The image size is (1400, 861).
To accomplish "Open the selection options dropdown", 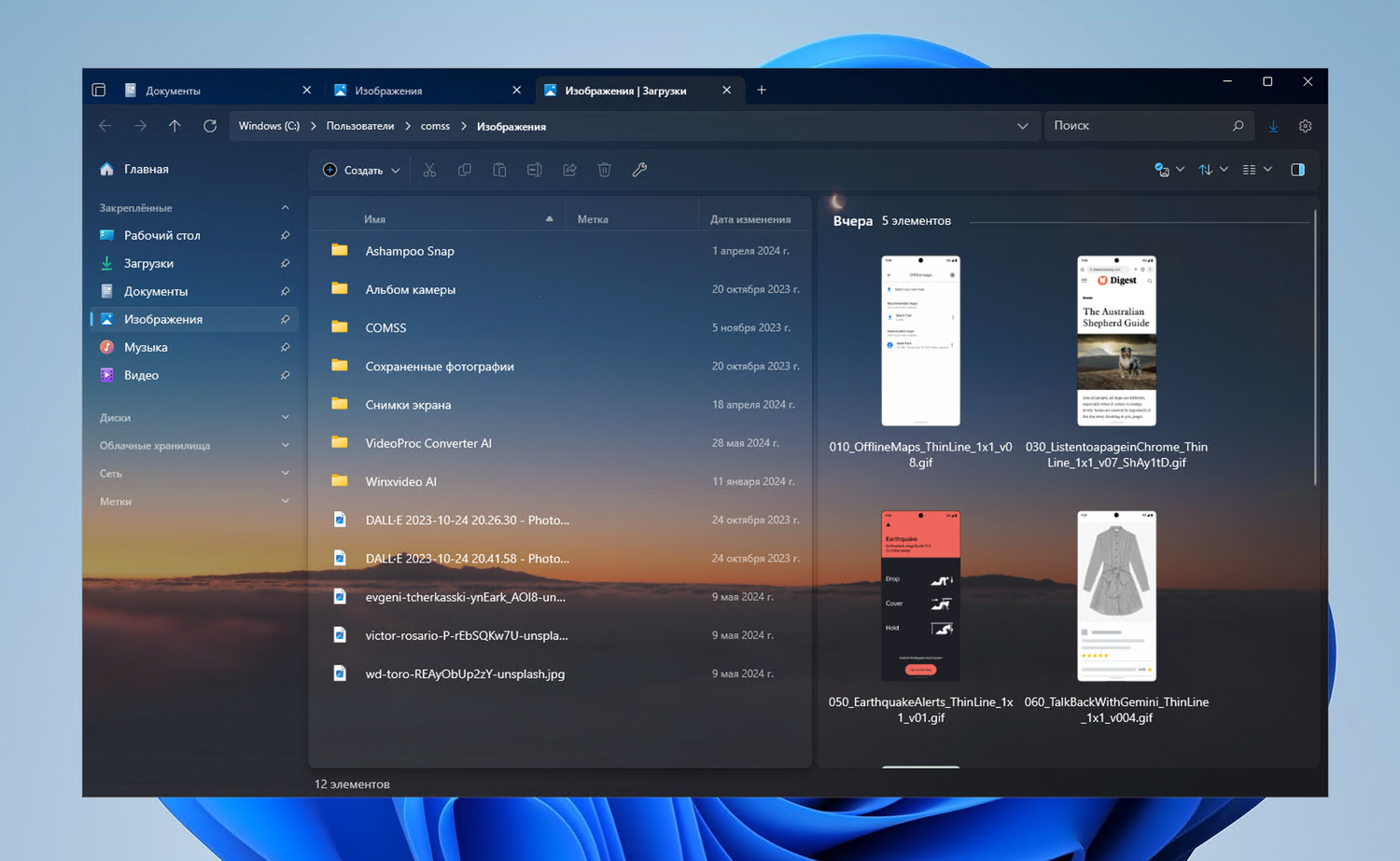I will 1169,170.
